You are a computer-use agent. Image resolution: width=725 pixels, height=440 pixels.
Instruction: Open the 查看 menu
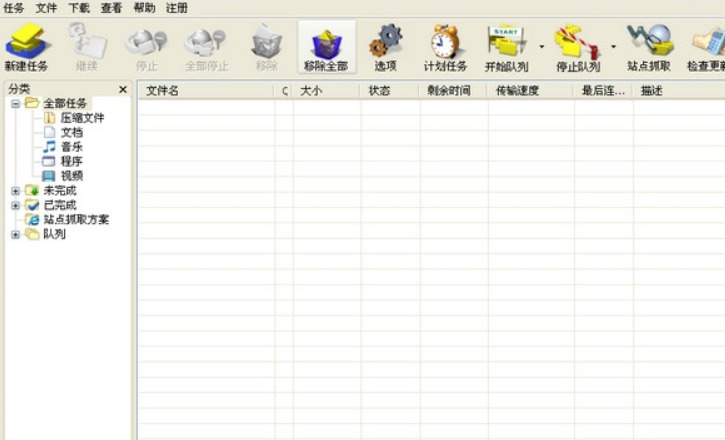(111, 8)
